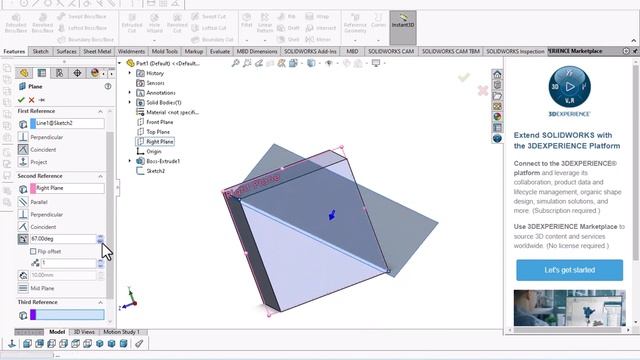Open the FeatureManager design tree tab

coord(24,73)
